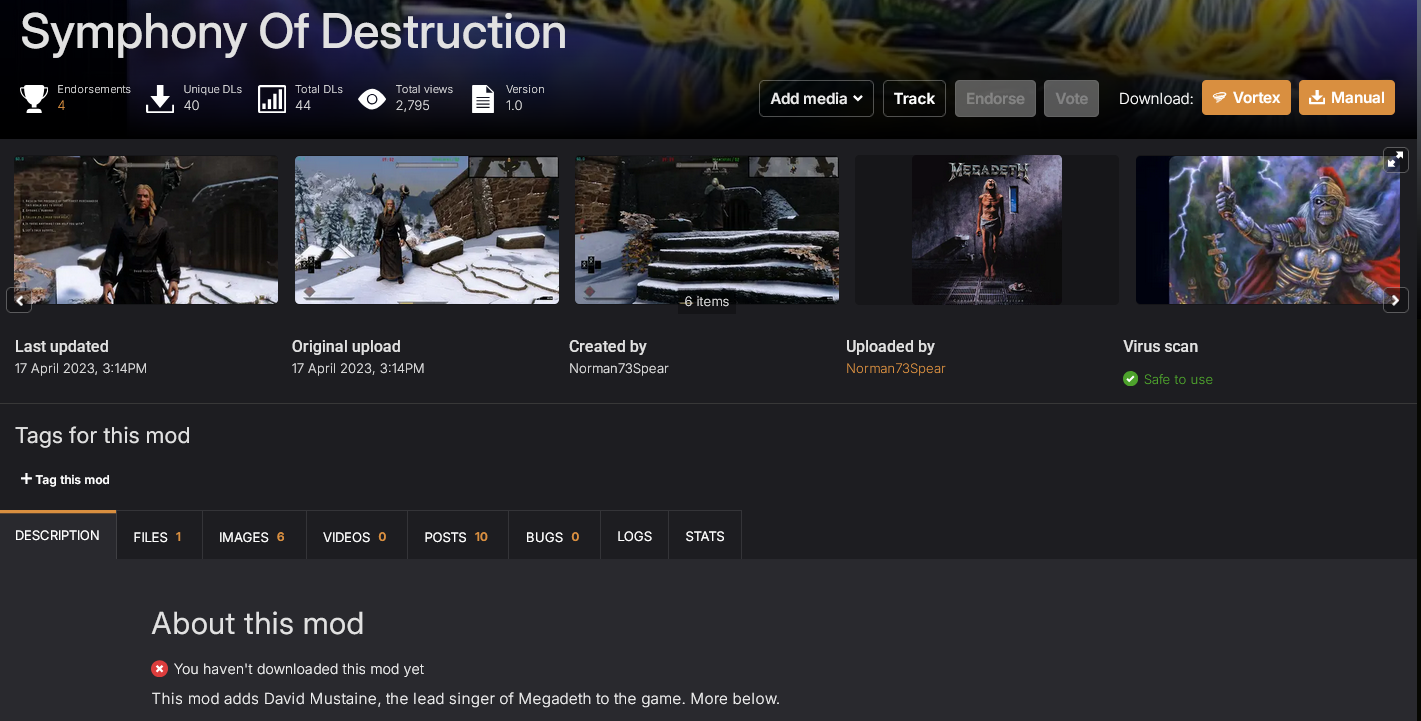Click the Total views count 2,795
Screen dimensions: 1421x721
412,106
